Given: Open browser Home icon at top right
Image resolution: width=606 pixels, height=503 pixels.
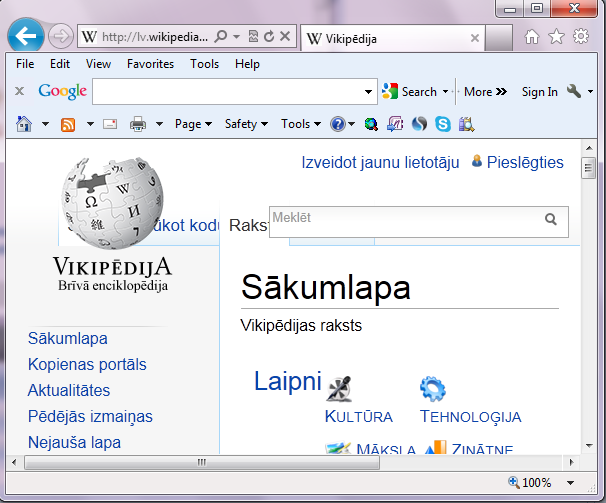Looking at the screenshot, I should [x=532, y=37].
